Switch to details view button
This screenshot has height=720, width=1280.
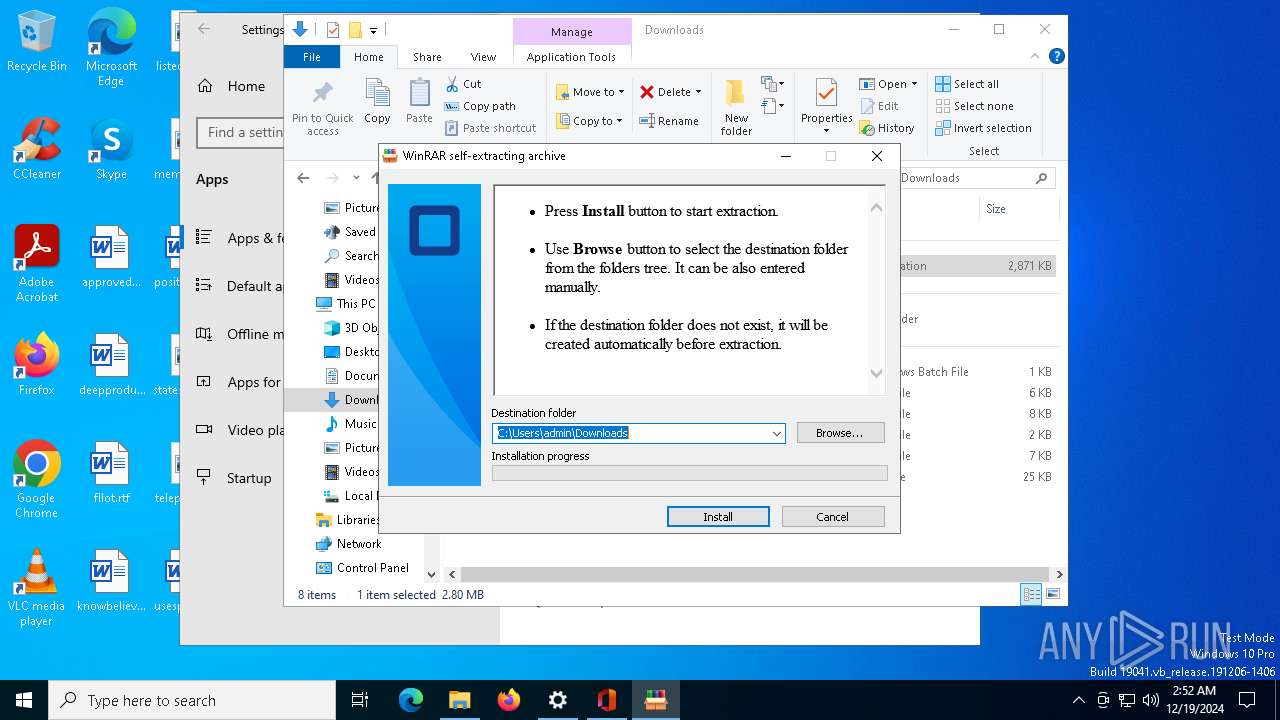(x=1031, y=595)
